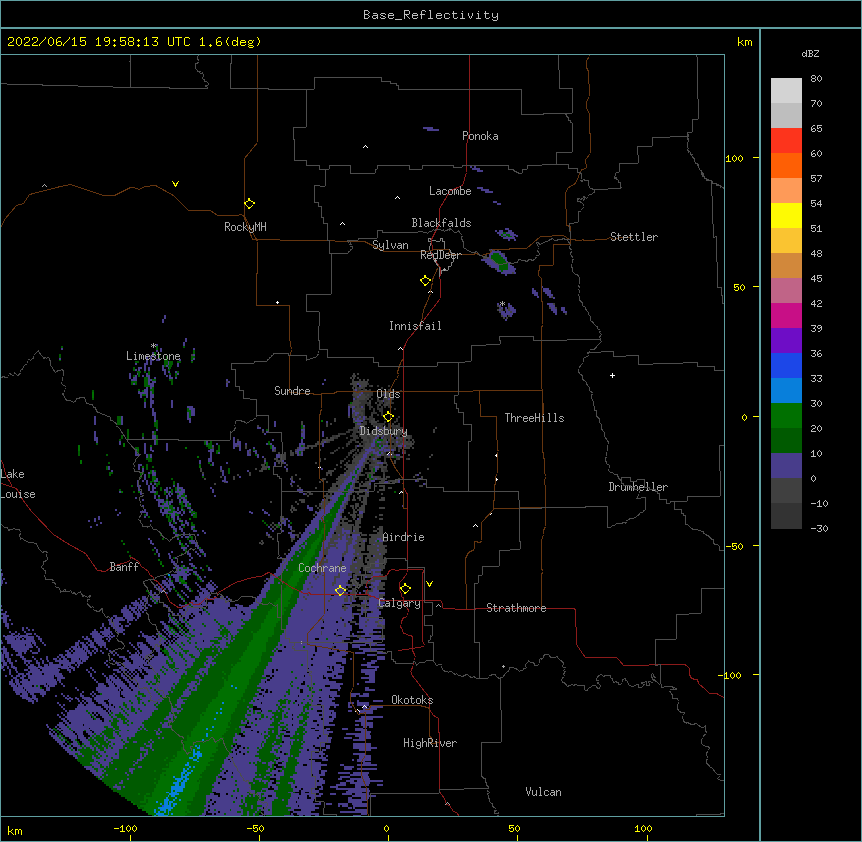Select the slate purple 10-0 dBZ legend swatch
Image resolution: width=862 pixels, height=842 pixels.
786,466
